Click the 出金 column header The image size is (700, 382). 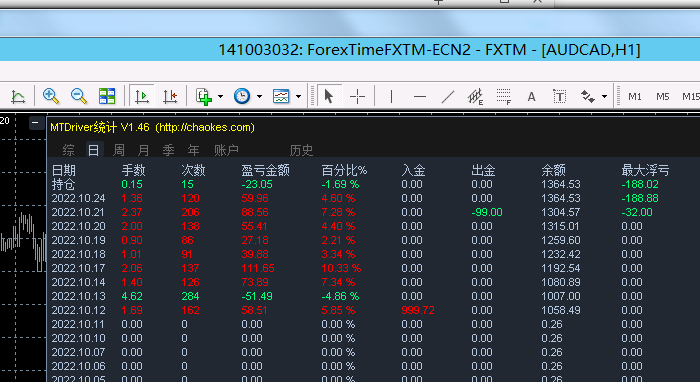[x=483, y=170]
